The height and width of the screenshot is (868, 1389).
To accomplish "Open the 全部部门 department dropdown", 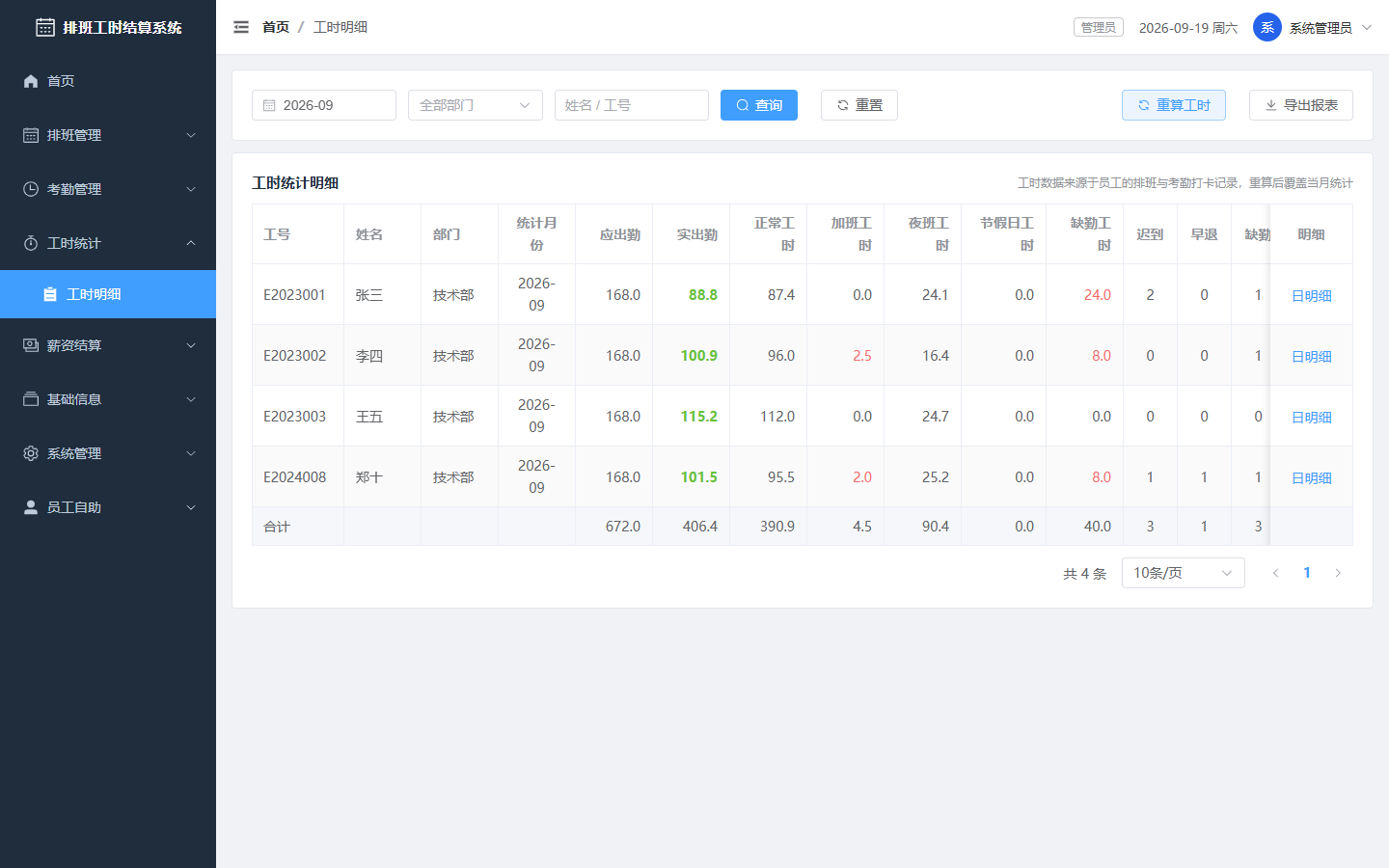I will tap(476, 105).
